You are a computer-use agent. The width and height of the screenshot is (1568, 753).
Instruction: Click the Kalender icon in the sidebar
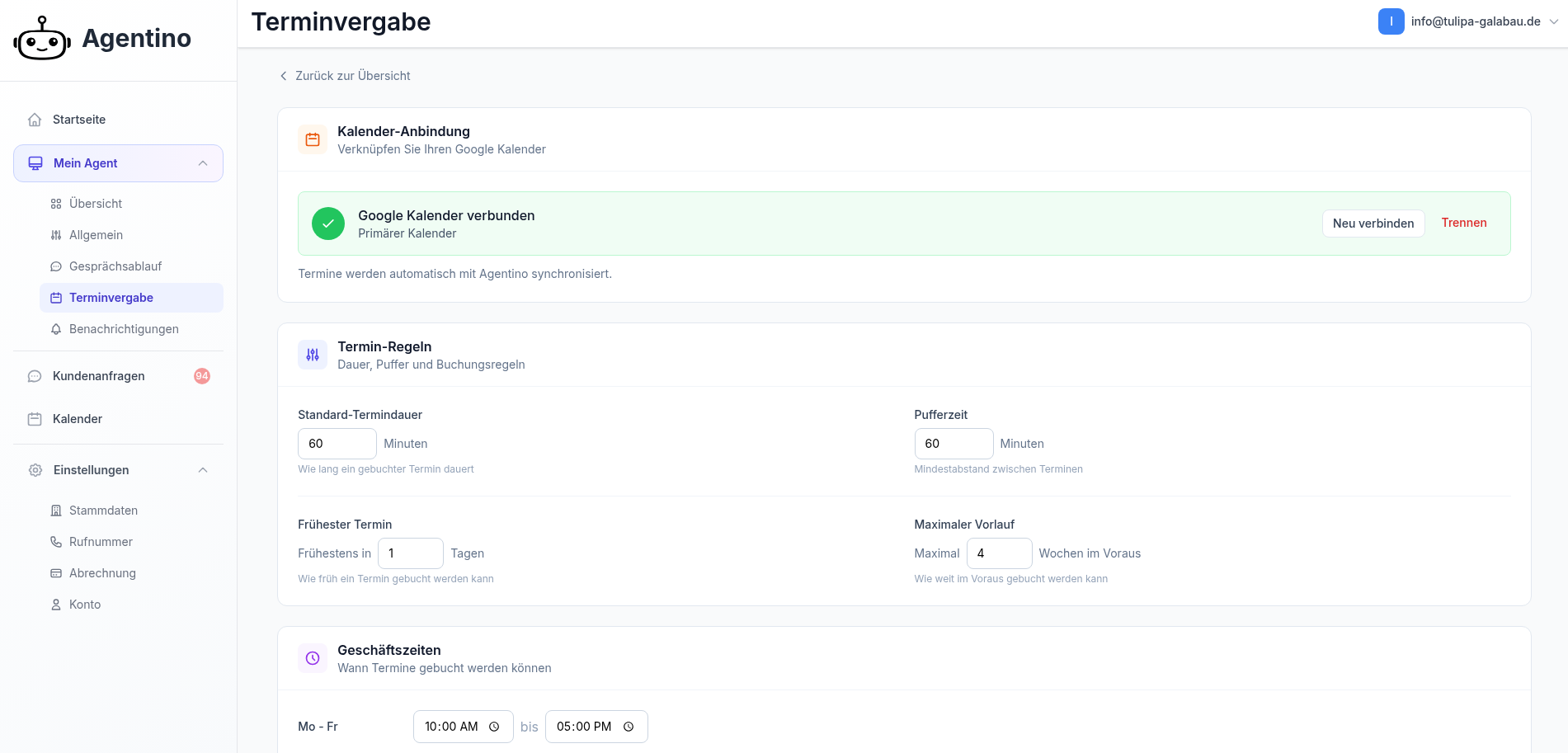click(35, 419)
